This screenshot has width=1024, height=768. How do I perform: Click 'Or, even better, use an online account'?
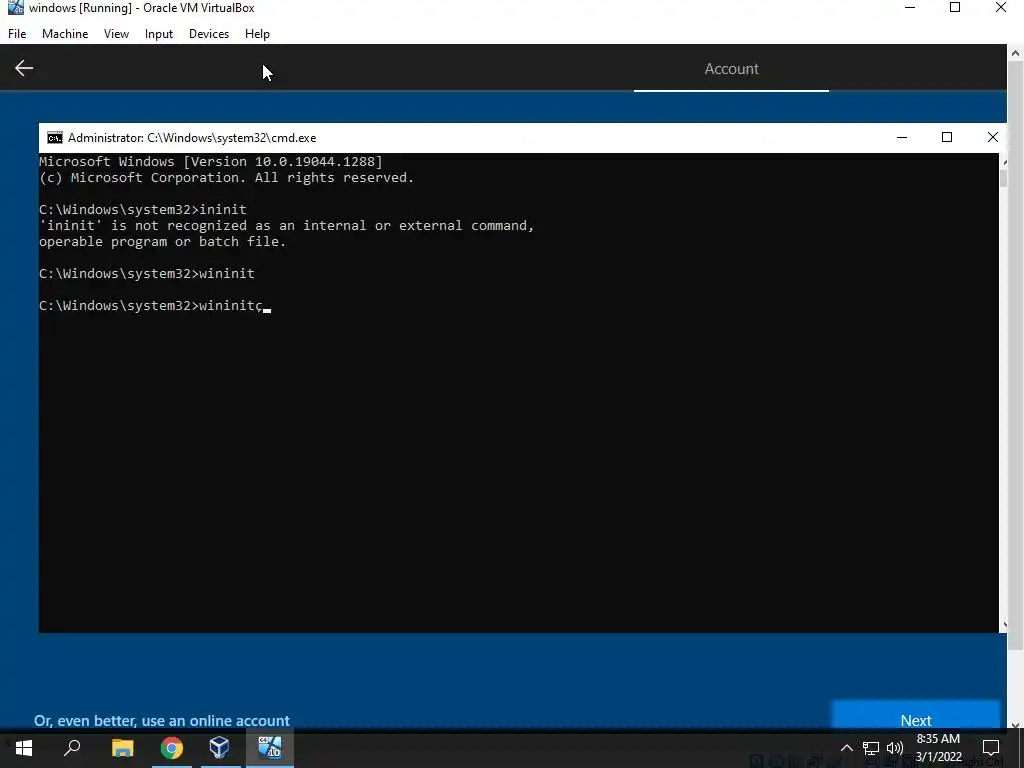162,720
